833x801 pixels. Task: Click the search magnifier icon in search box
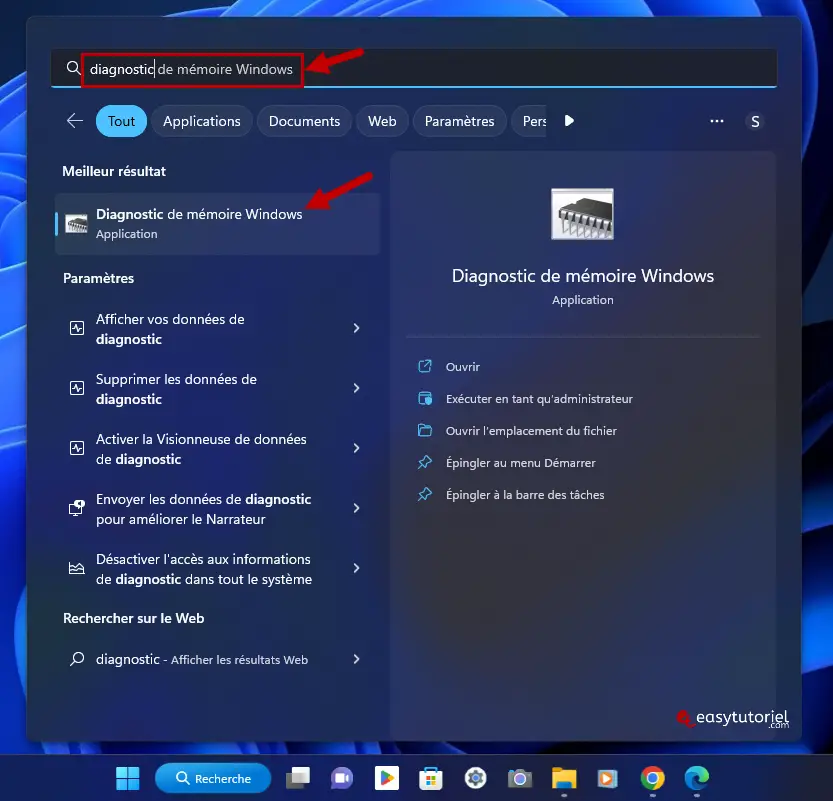73,68
